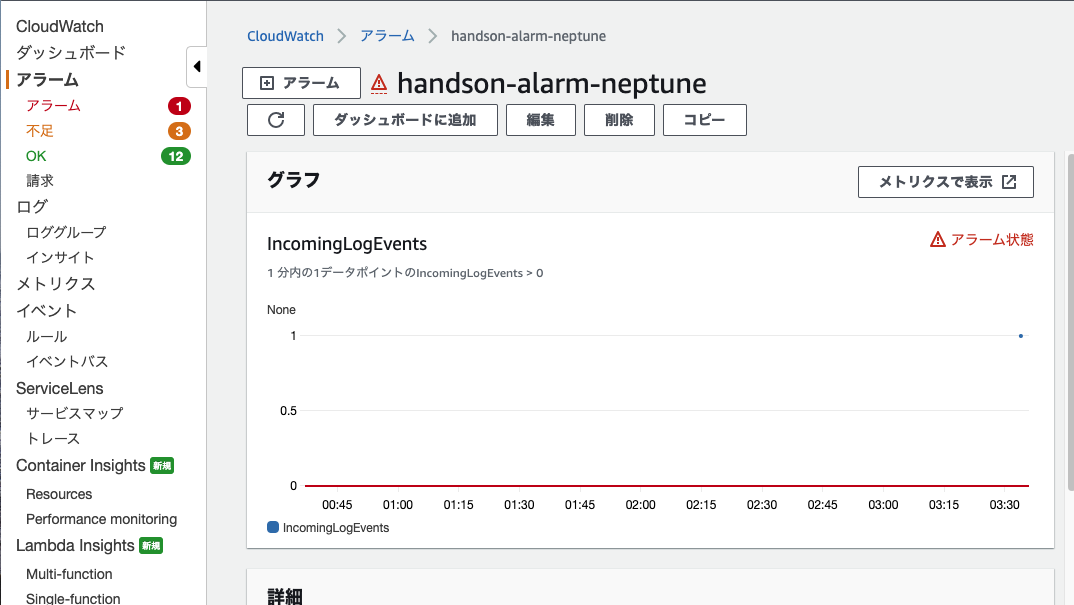Open ルール in sidebar
The height and width of the screenshot is (605, 1074).
coord(47,336)
